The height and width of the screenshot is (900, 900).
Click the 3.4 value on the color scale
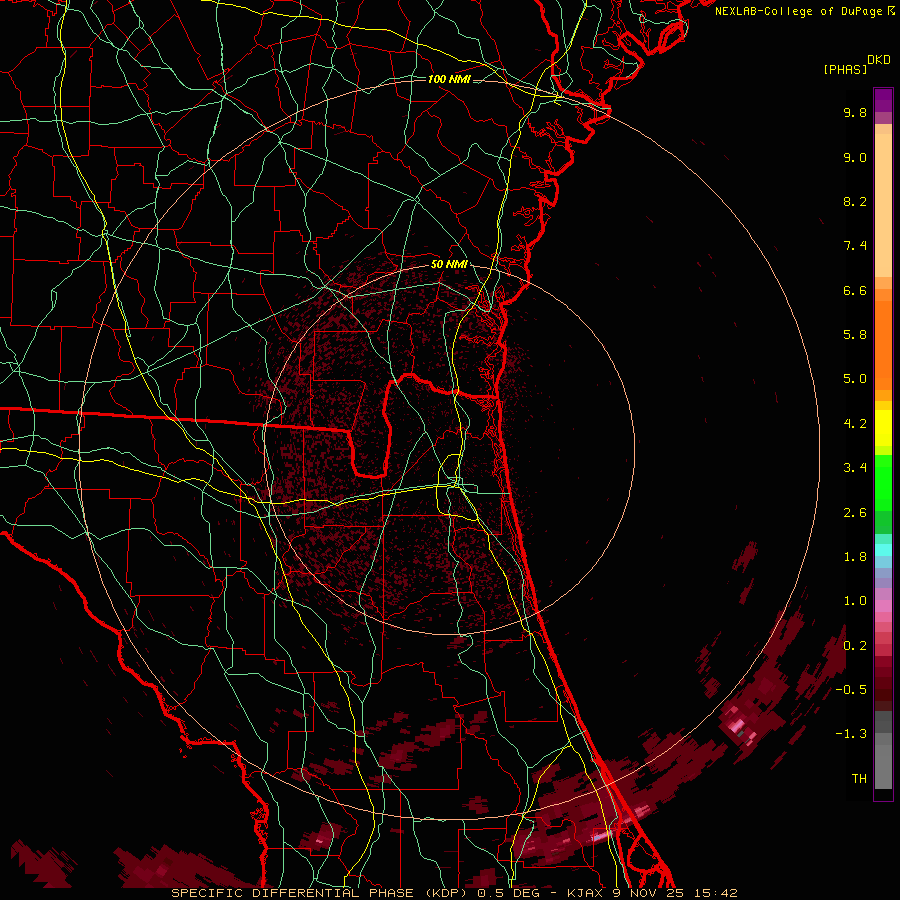point(855,468)
